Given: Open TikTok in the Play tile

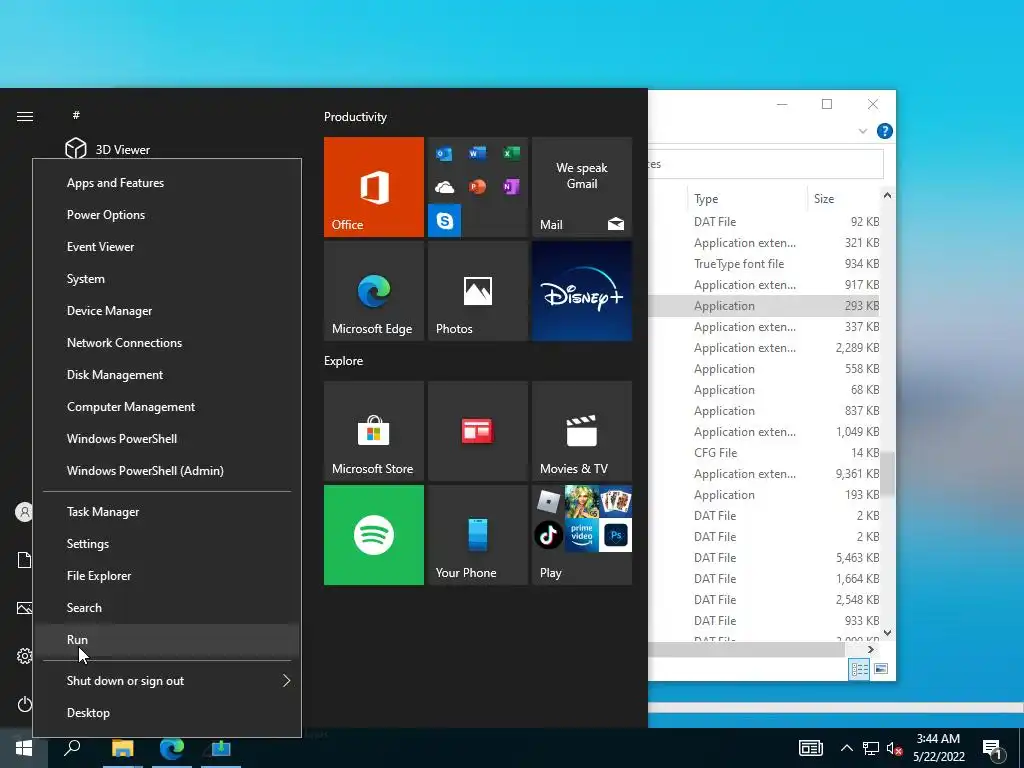Looking at the screenshot, I should tap(549, 536).
